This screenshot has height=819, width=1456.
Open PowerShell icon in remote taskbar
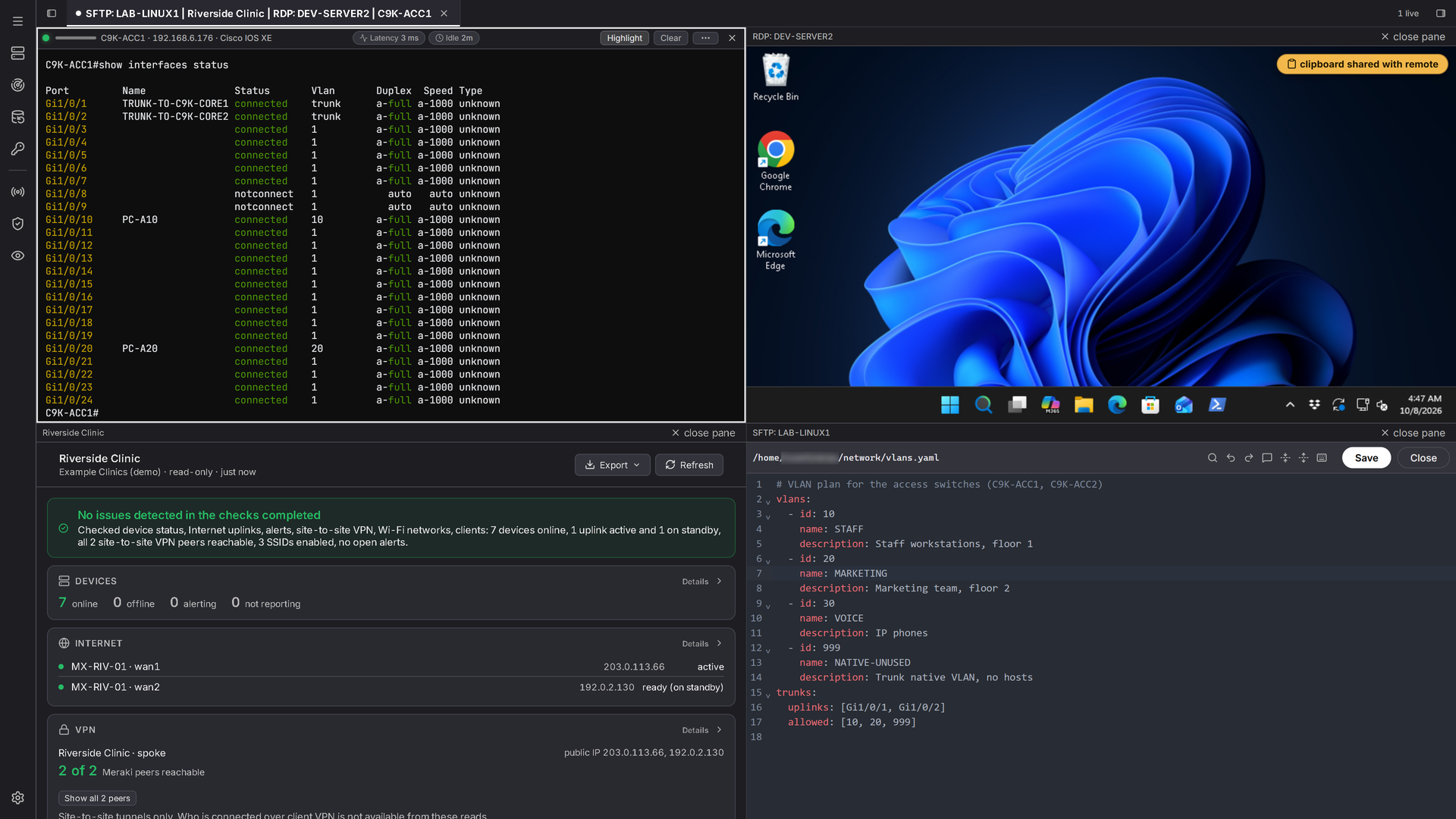coord(1216,405)
